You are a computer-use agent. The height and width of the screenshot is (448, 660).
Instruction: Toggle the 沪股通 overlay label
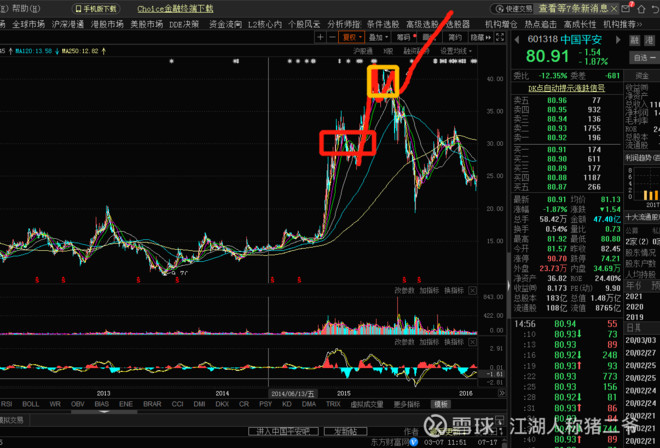363,51
